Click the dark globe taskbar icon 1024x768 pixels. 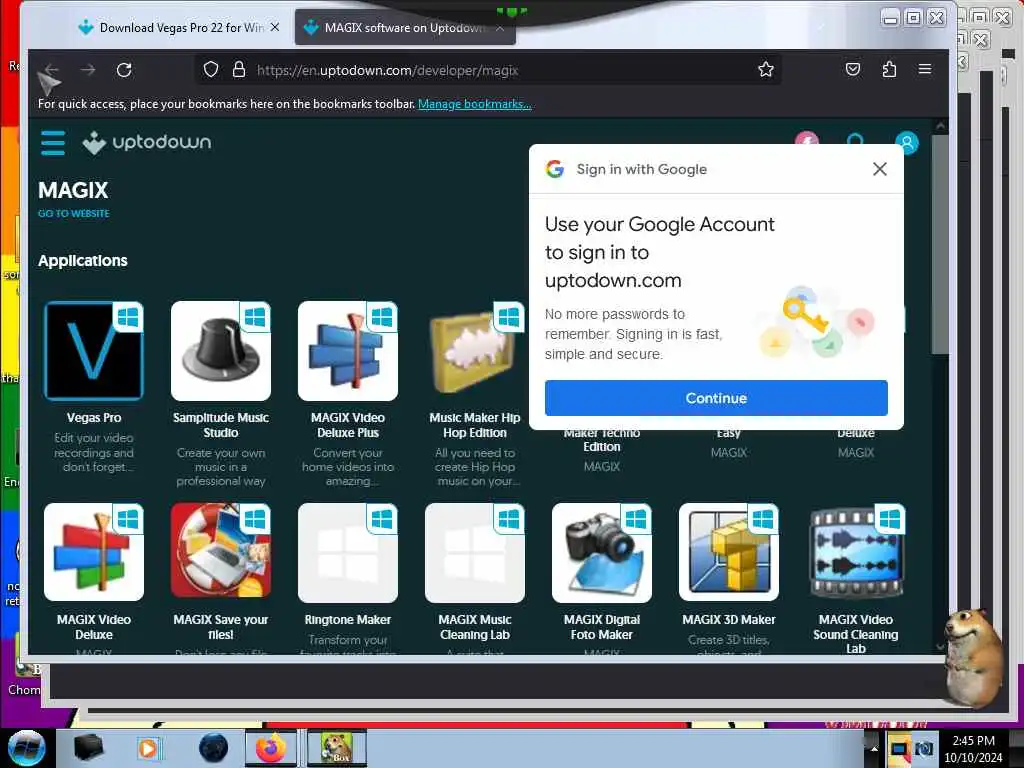coord(214,748)
